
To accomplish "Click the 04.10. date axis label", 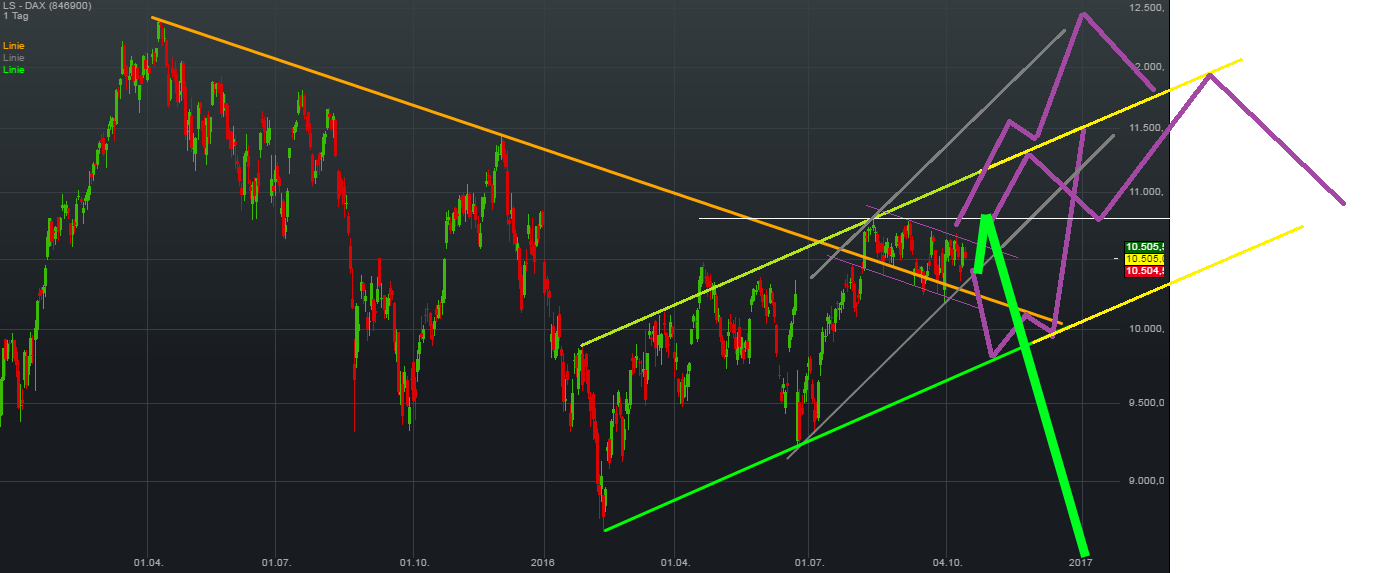I will click(x=946, y=564).
